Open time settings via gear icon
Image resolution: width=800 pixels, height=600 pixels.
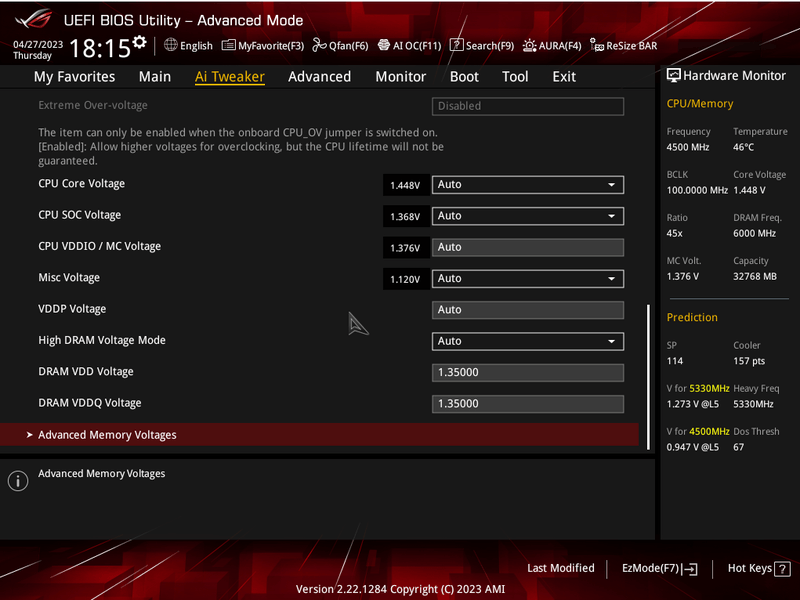139,42
